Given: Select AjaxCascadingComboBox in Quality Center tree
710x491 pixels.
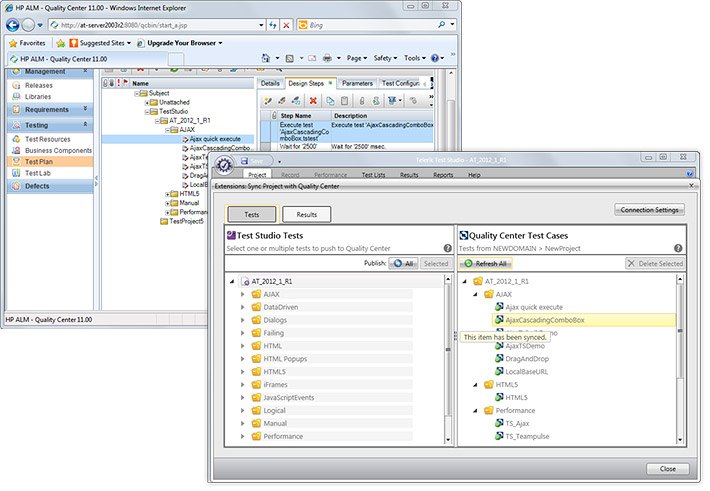Looking at the screenshot, I should click(584, 320).
